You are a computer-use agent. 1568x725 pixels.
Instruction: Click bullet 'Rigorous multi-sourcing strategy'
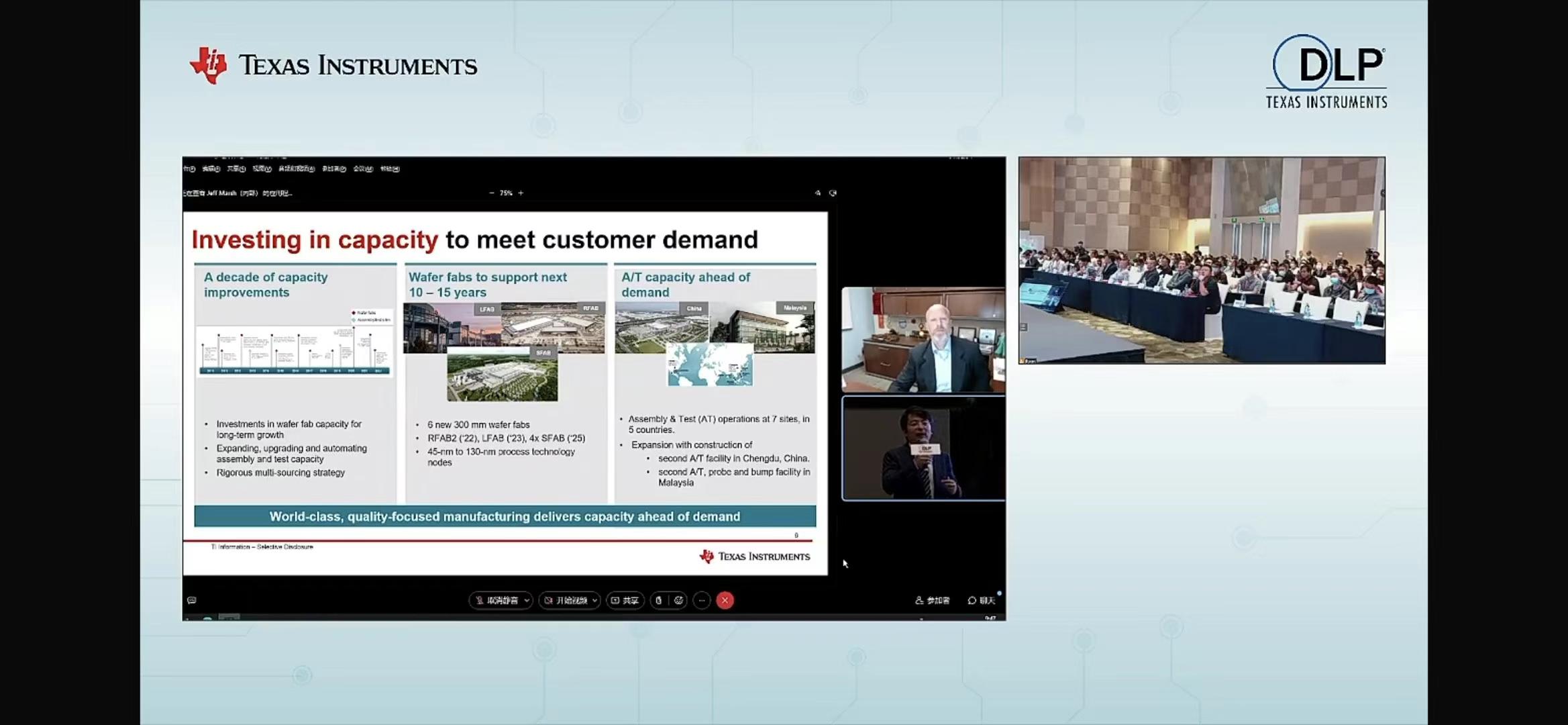pos(280,473)
